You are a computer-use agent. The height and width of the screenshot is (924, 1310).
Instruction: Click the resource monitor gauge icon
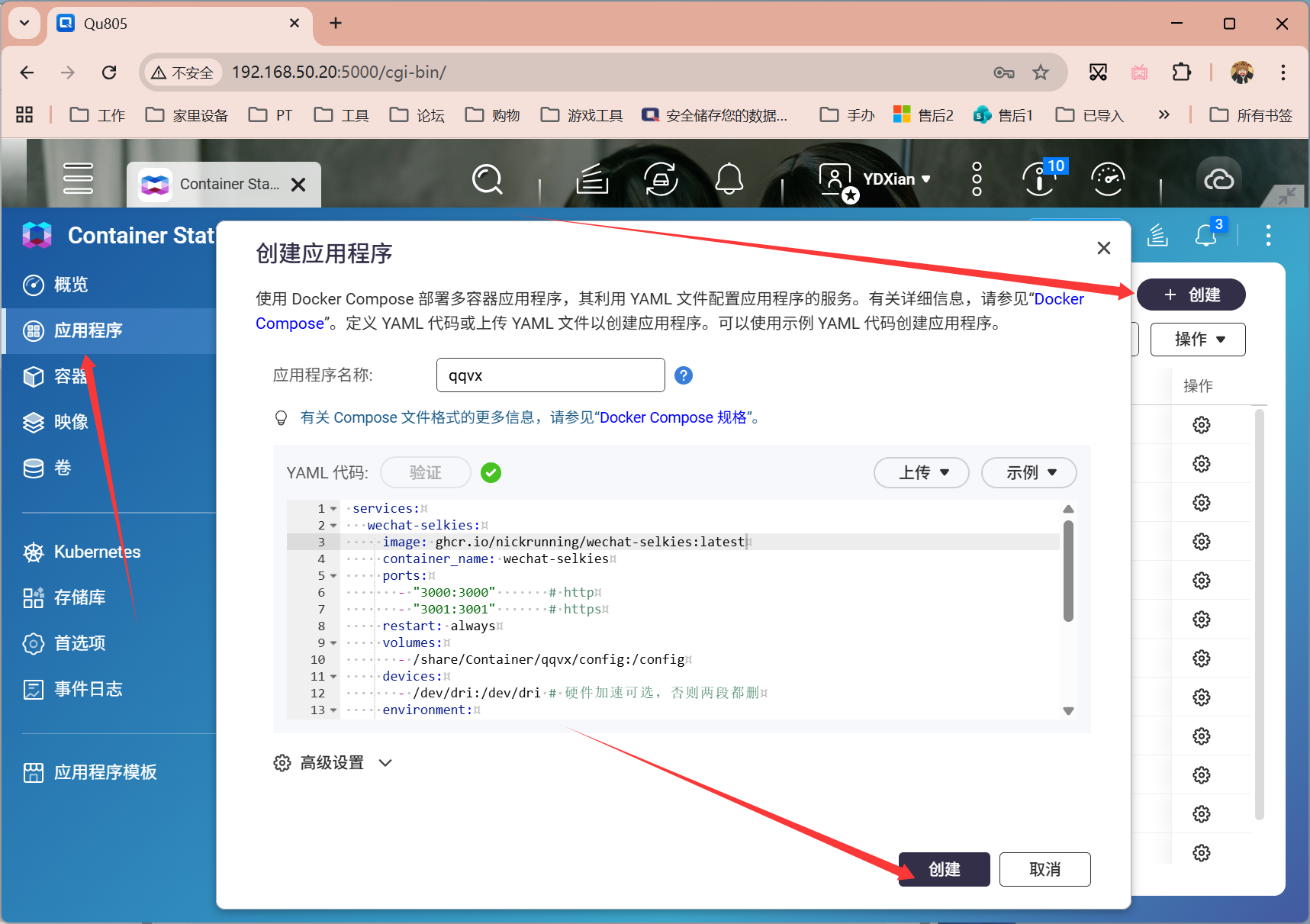[x=1107, y=179]
